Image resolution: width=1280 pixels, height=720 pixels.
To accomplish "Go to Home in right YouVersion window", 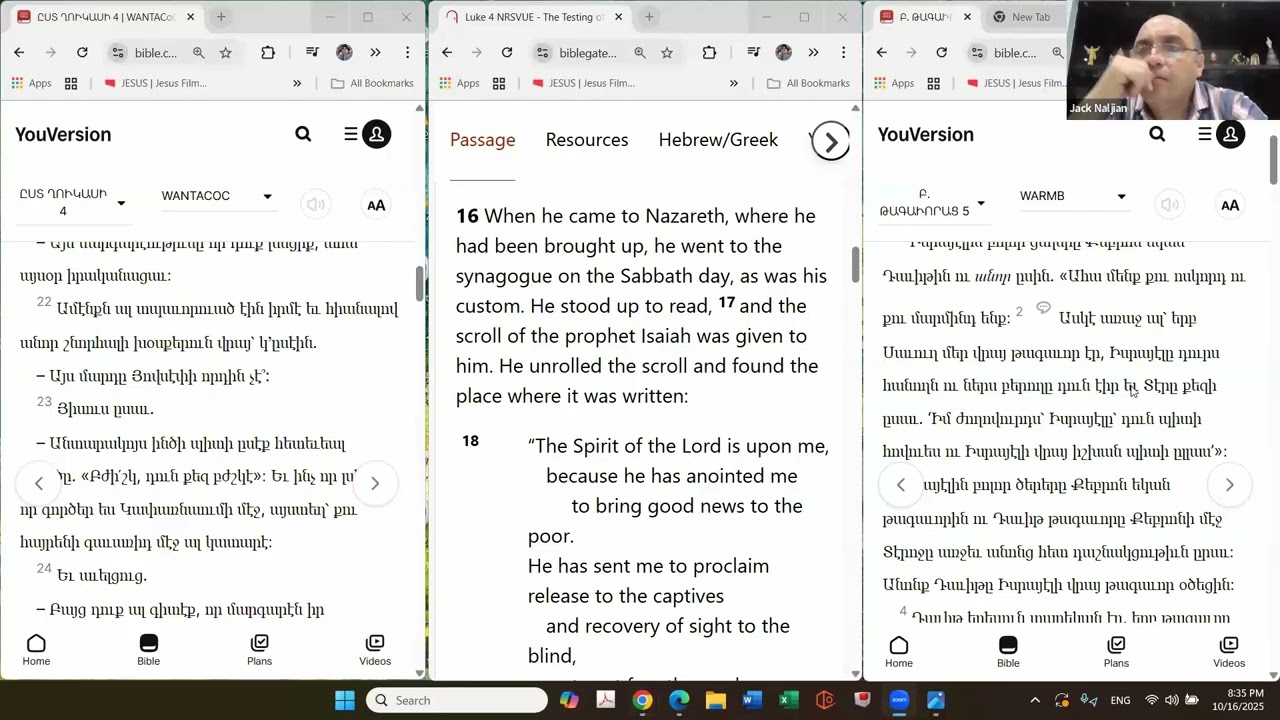I will (x=899, y=651).
